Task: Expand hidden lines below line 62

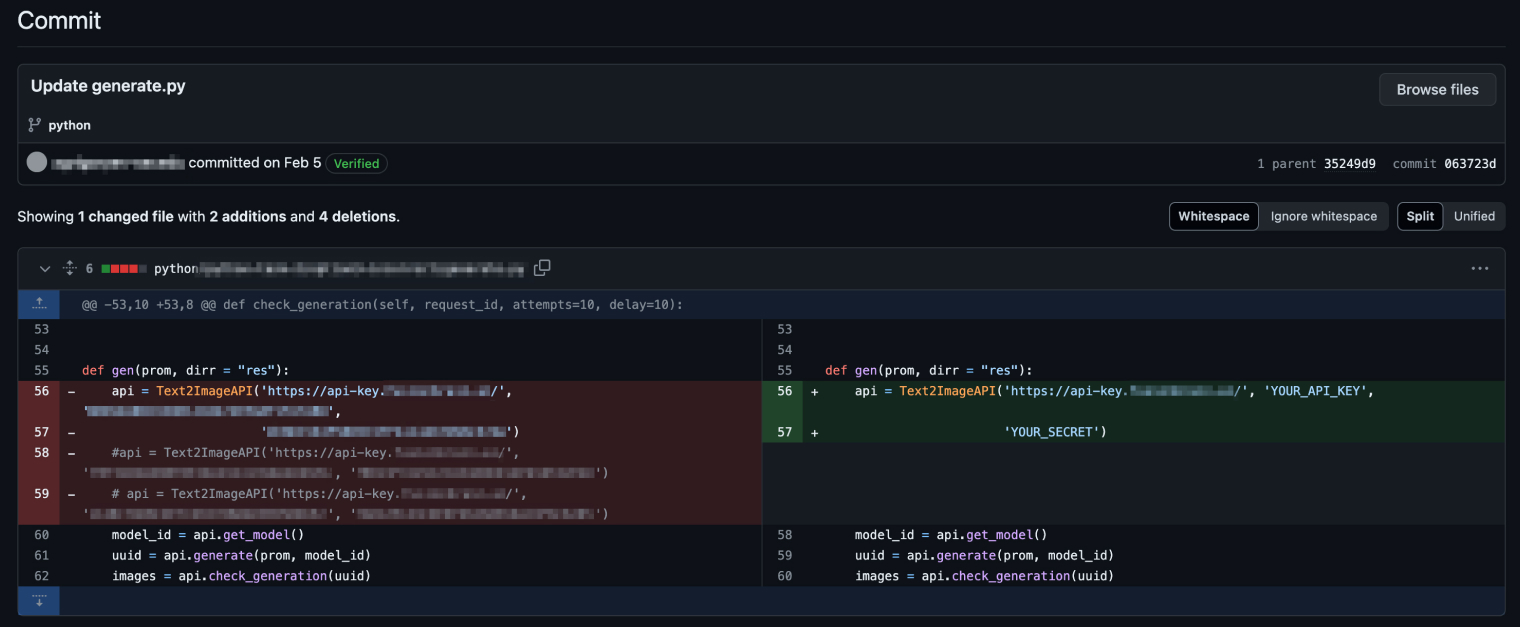Action: (x=39, y=601)
